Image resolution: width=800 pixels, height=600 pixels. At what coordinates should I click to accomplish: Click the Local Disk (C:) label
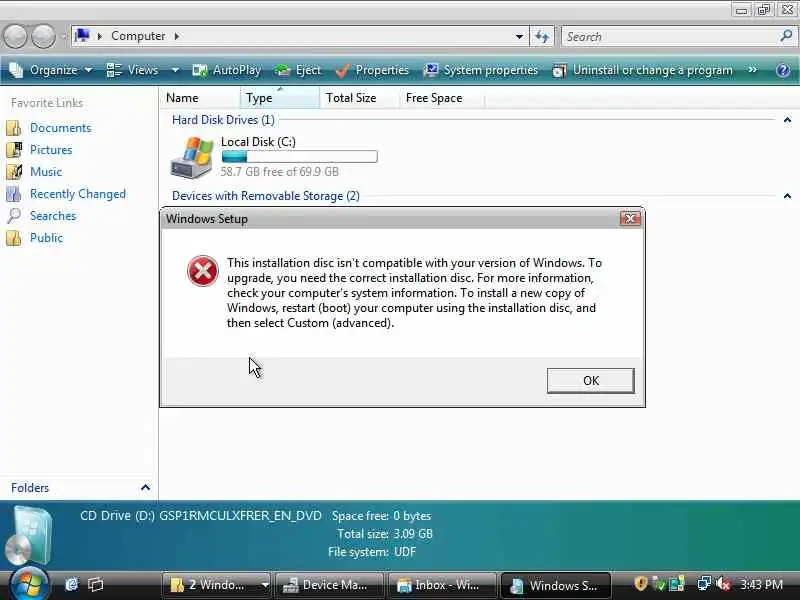click(258, 142)
